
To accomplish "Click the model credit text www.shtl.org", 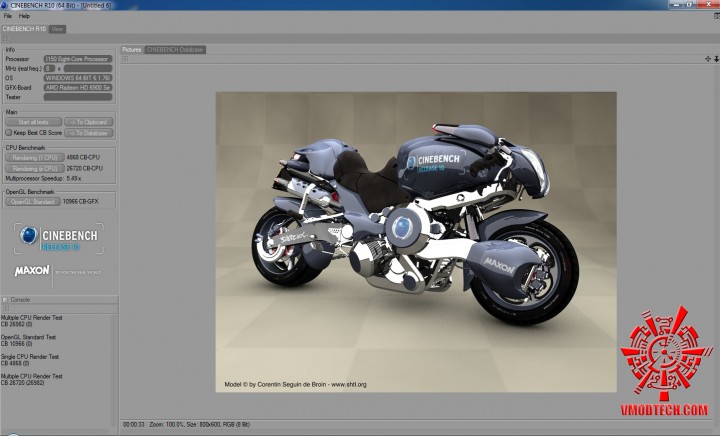I will tap(349, 385).
